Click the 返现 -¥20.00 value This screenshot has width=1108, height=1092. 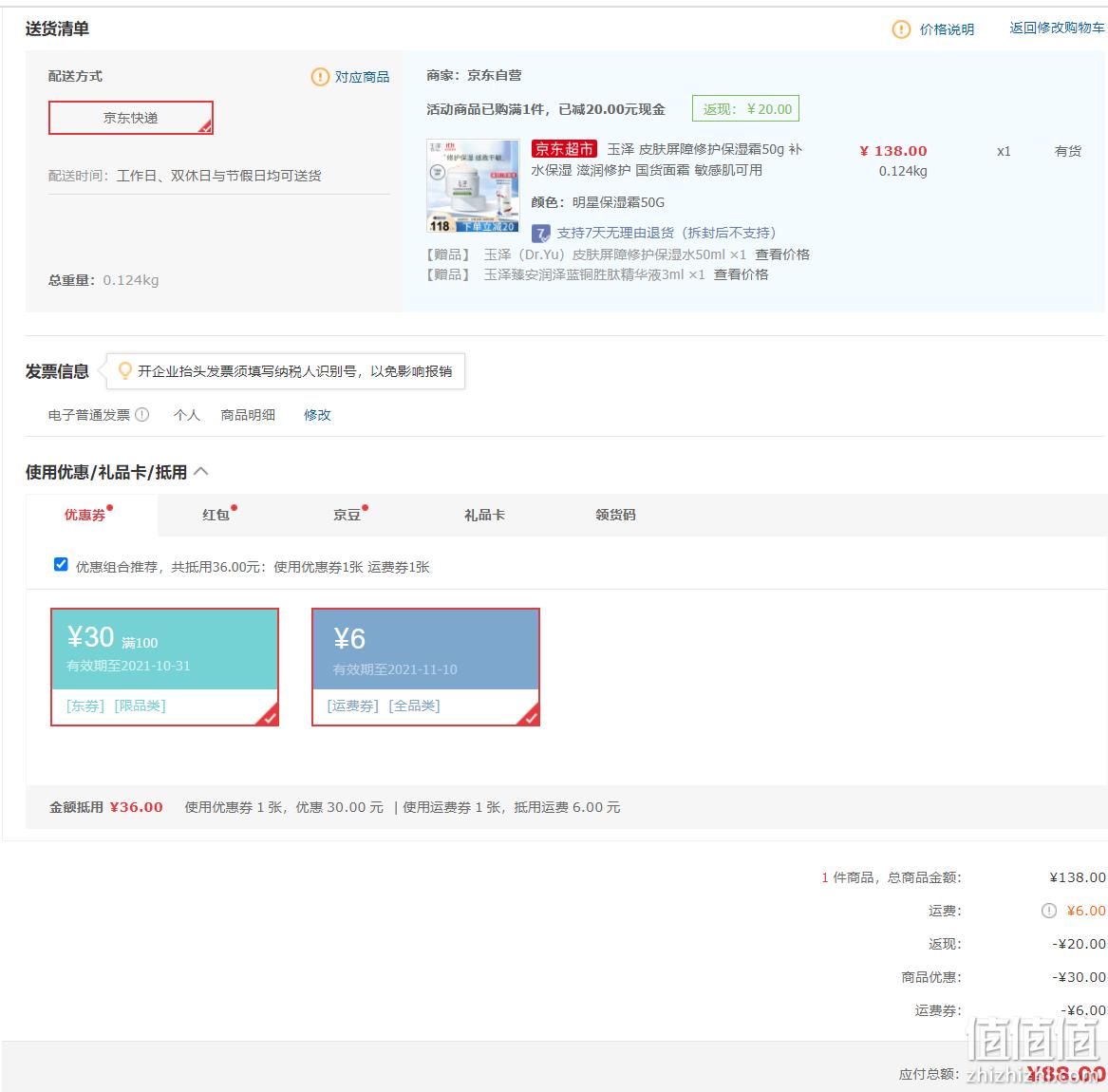coord(1079,944)
